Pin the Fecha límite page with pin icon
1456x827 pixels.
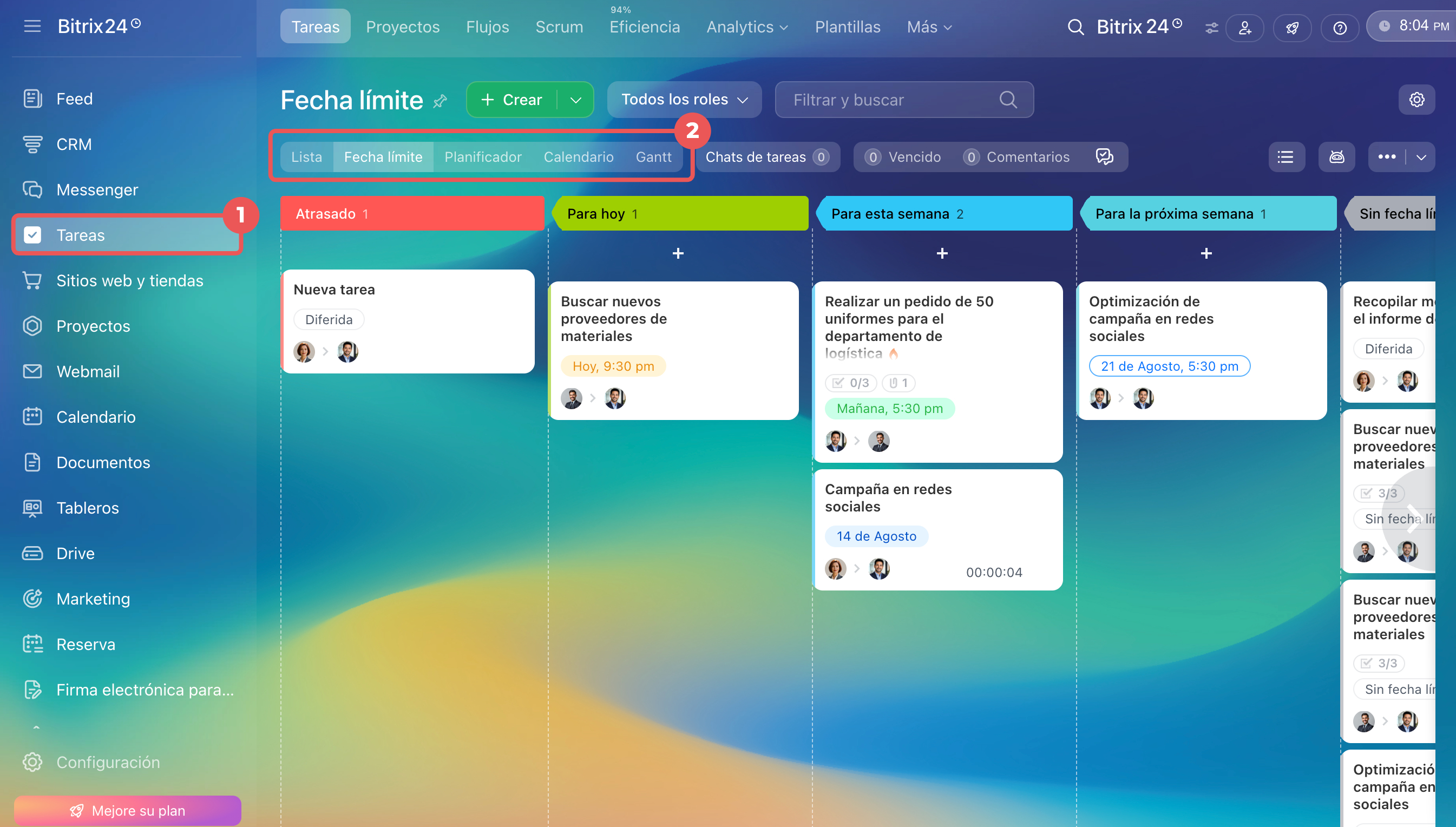(x=440, y=101)
